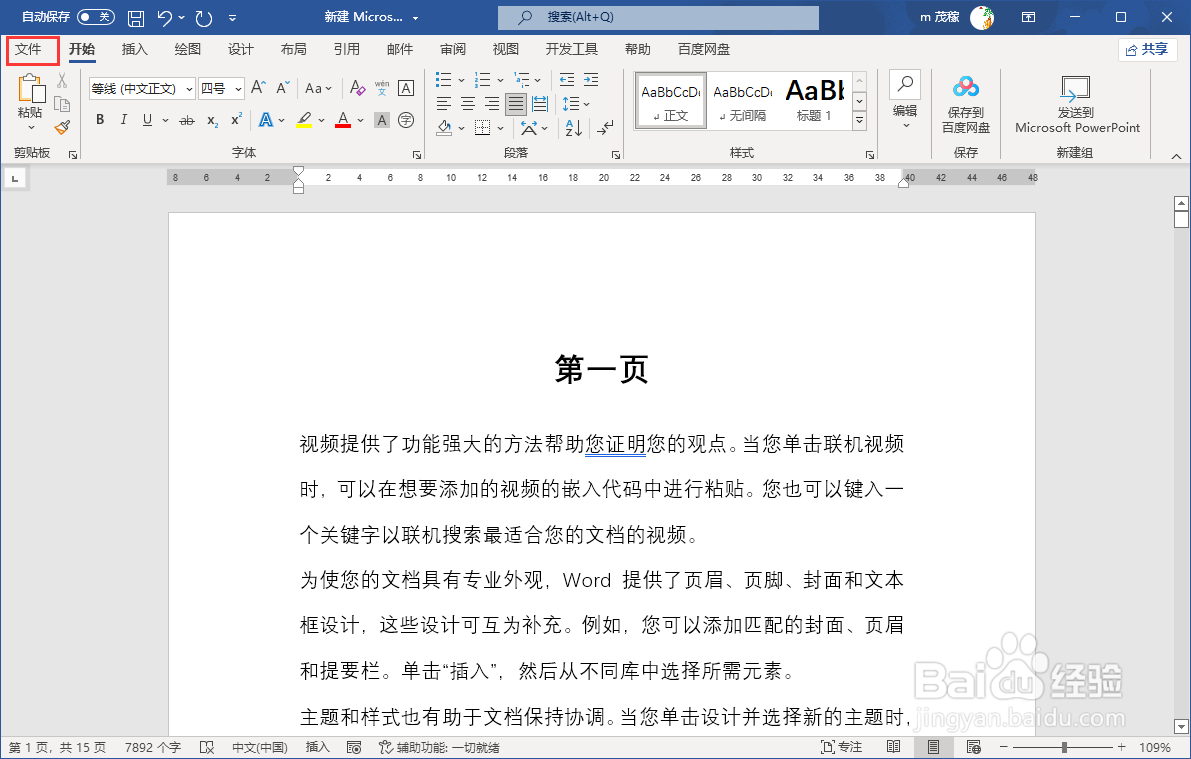The image size is (1191, 759).
Task: Click the enclosed character icon
Action: click(406, 120)
